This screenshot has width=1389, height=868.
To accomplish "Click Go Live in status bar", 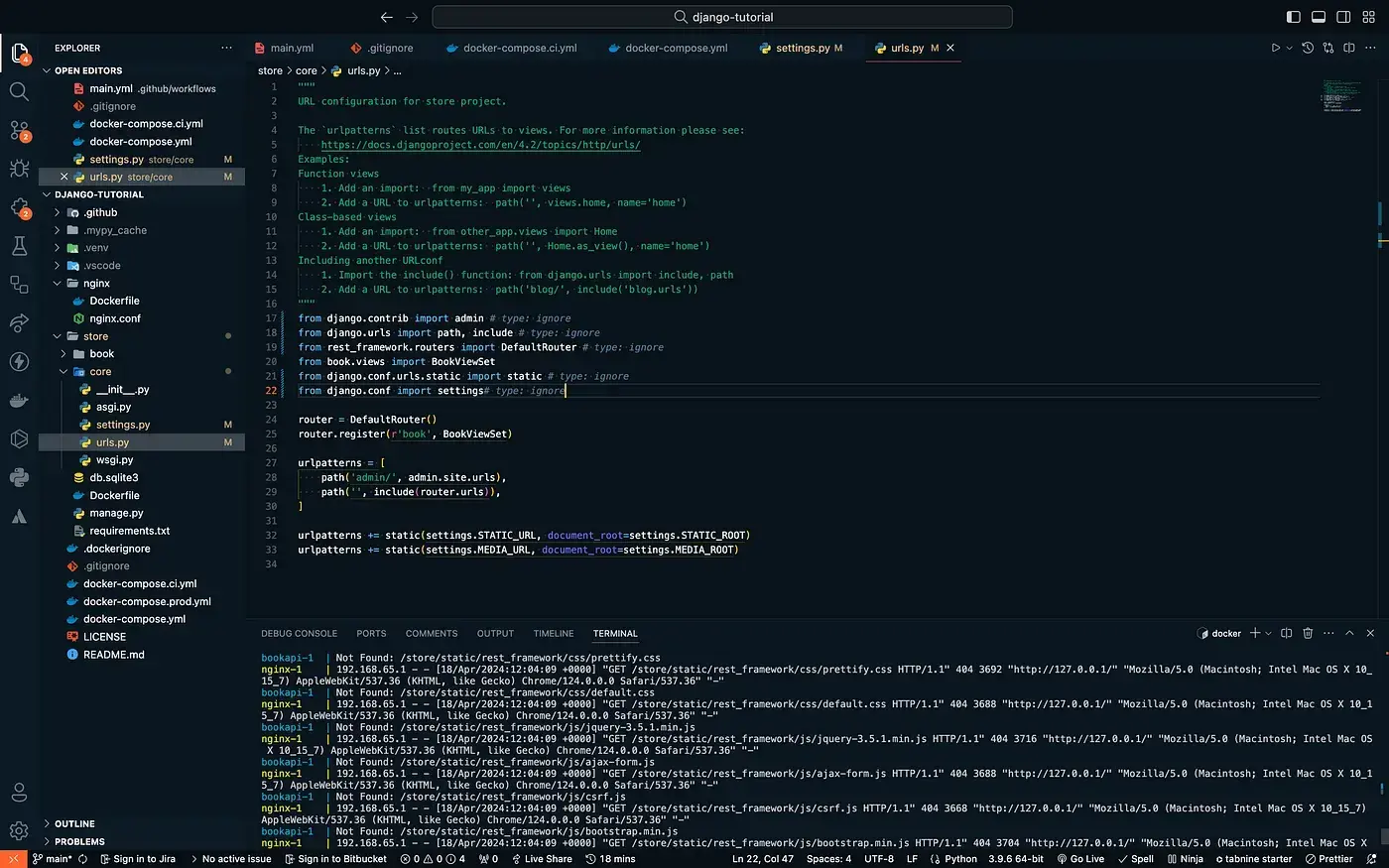I will [1080, 859].
